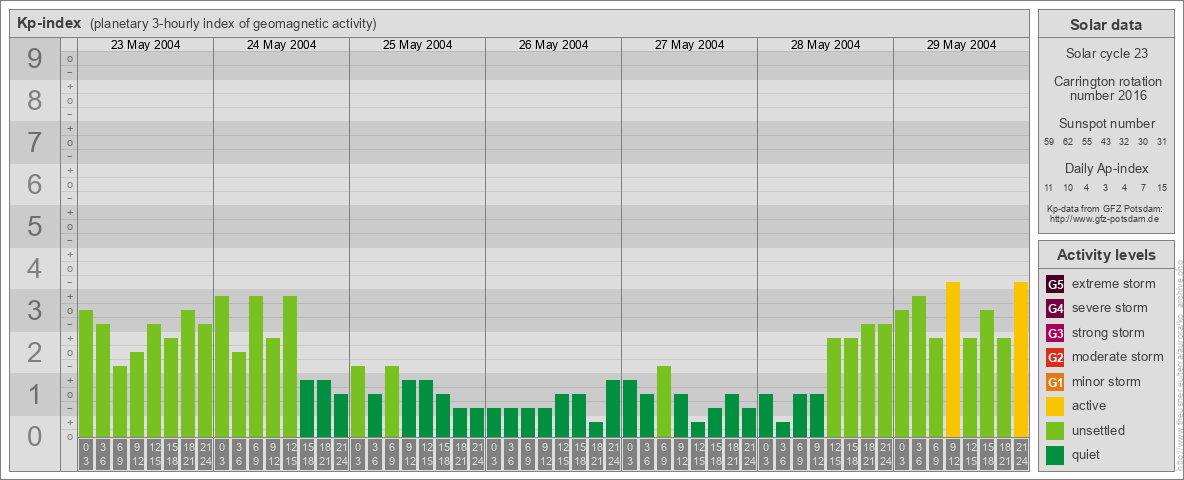
Task: Click sunspot number value 43
Action: [1105, 142]
